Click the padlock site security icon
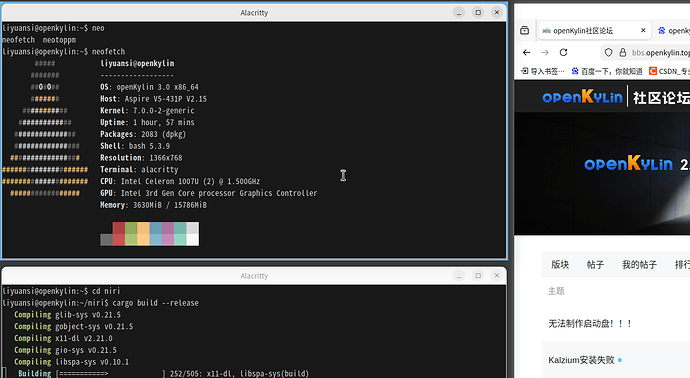The width and height of the screenshot is (690, 378). pyautogui.click(x=623, y=52)
